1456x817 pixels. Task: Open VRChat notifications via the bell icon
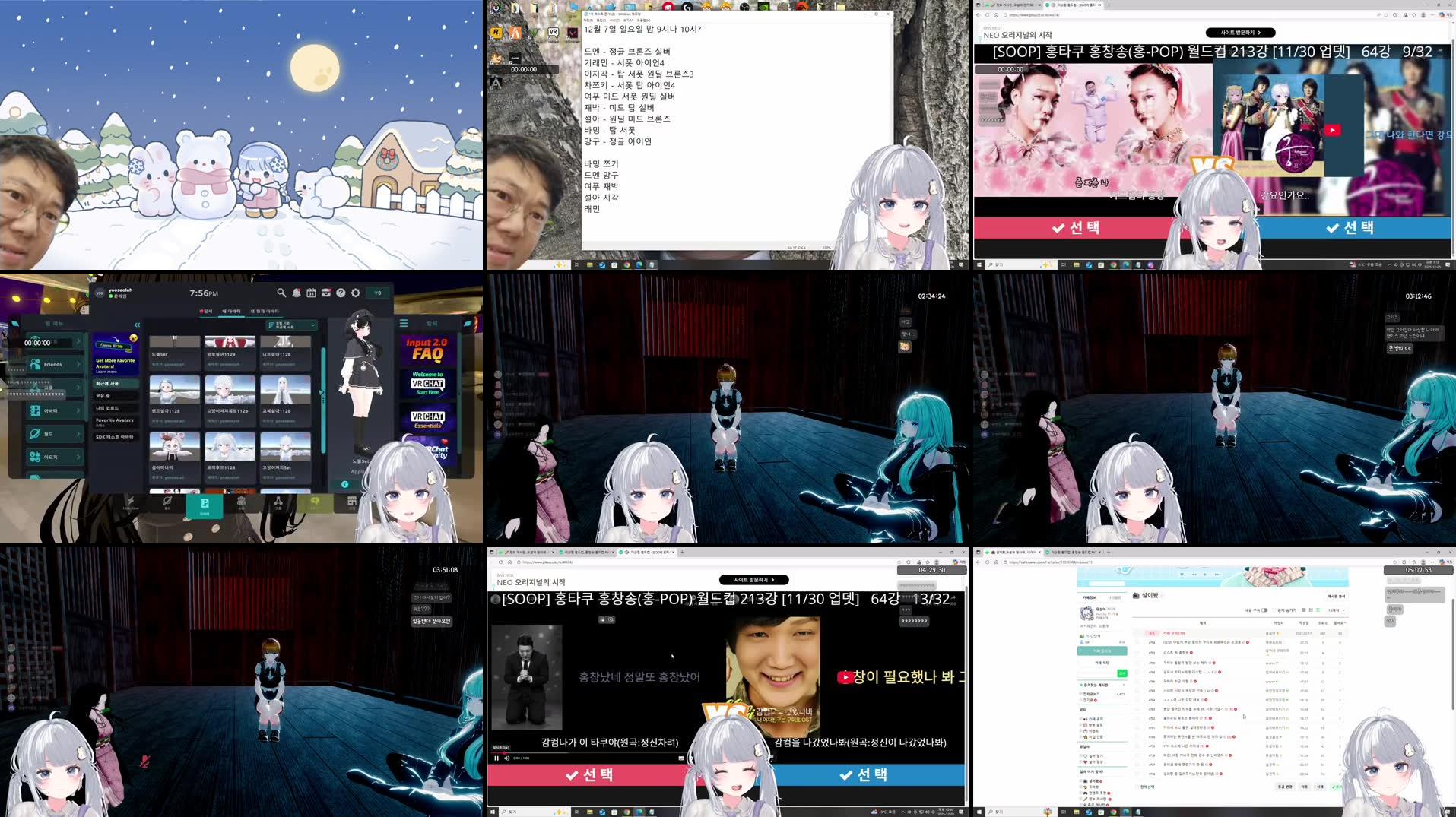click(x=297, y=293)
